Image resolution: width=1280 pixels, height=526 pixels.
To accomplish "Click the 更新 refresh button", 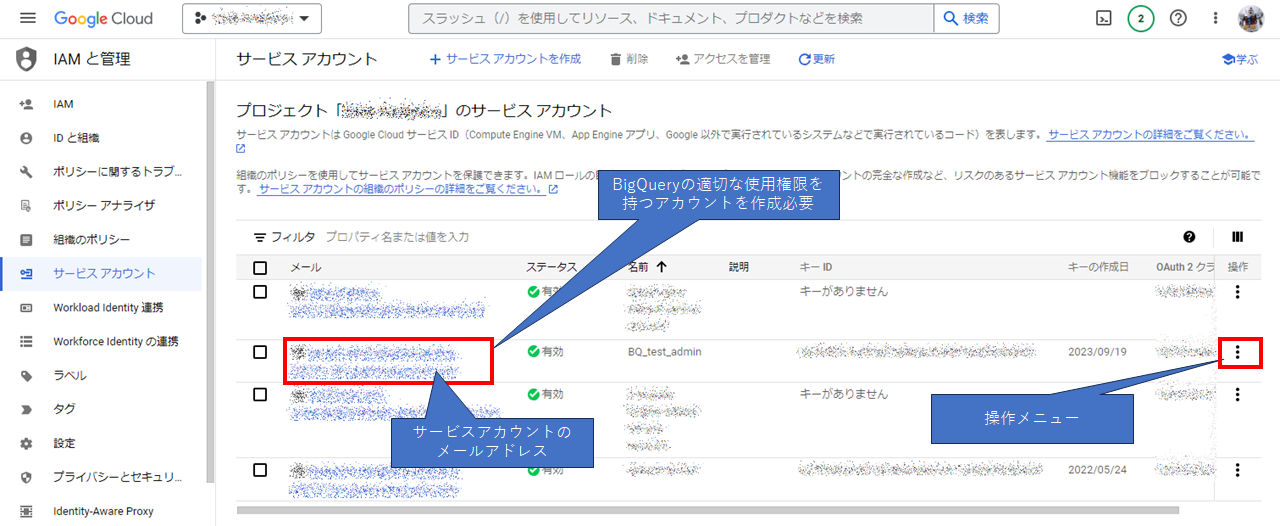I will [x=816, y=59].
